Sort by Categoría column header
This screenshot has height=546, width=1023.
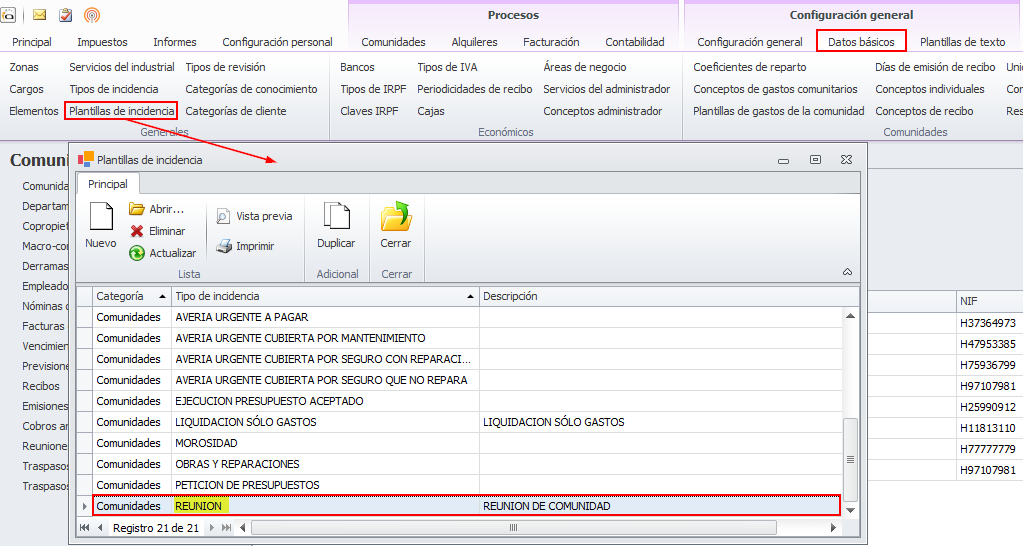click(132, 296)
